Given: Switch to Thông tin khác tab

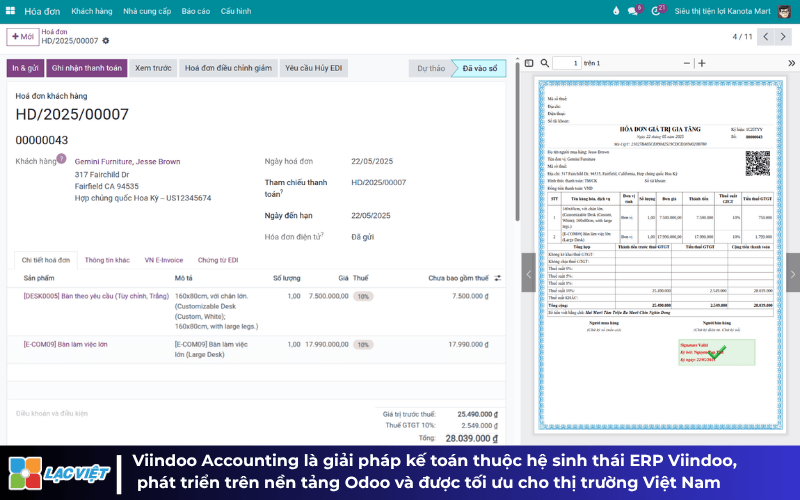Looking at the screenshot, I should 107,260.
